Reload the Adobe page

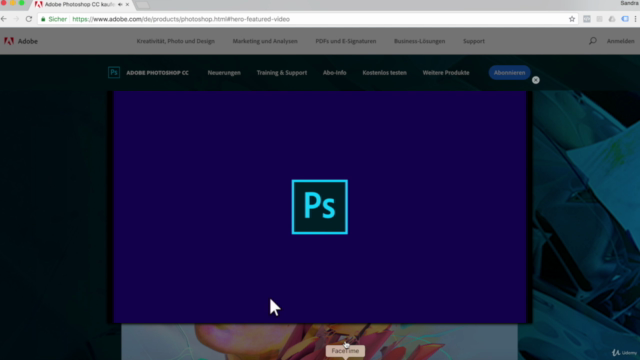(x=29, y=19)
